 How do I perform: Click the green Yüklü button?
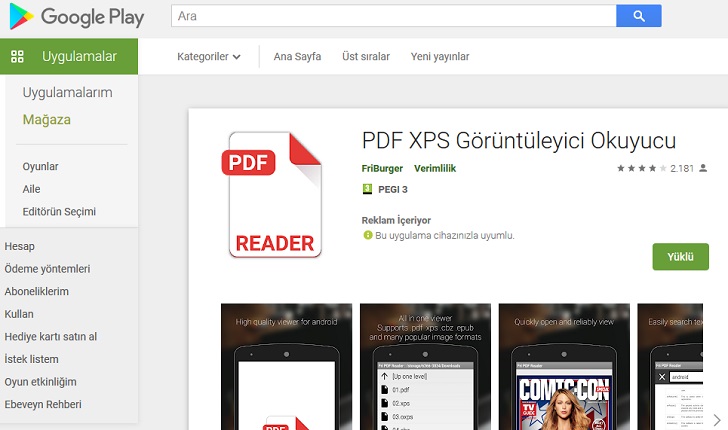pyautogui.click(x=680, y=257)
